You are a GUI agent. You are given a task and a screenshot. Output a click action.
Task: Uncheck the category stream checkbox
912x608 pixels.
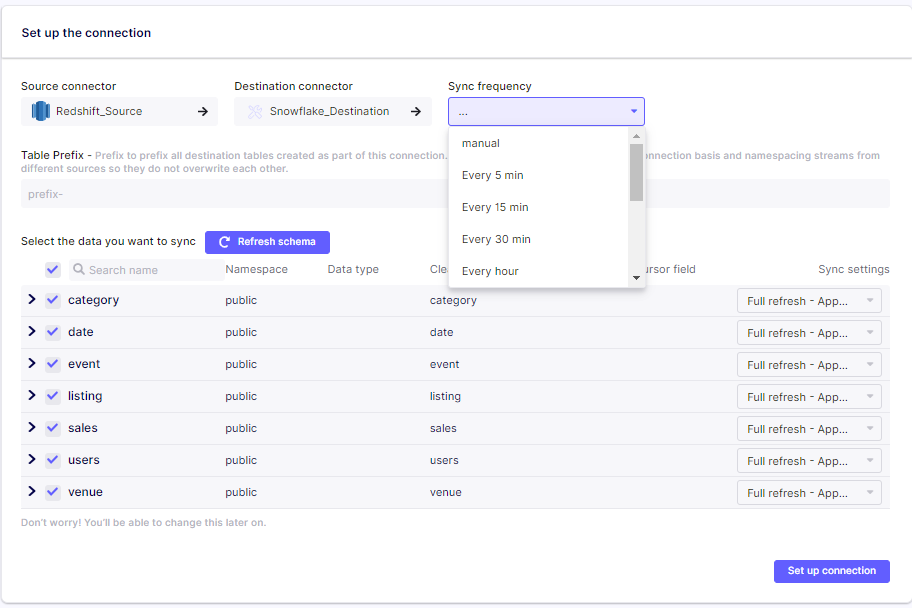click(53, 300)
